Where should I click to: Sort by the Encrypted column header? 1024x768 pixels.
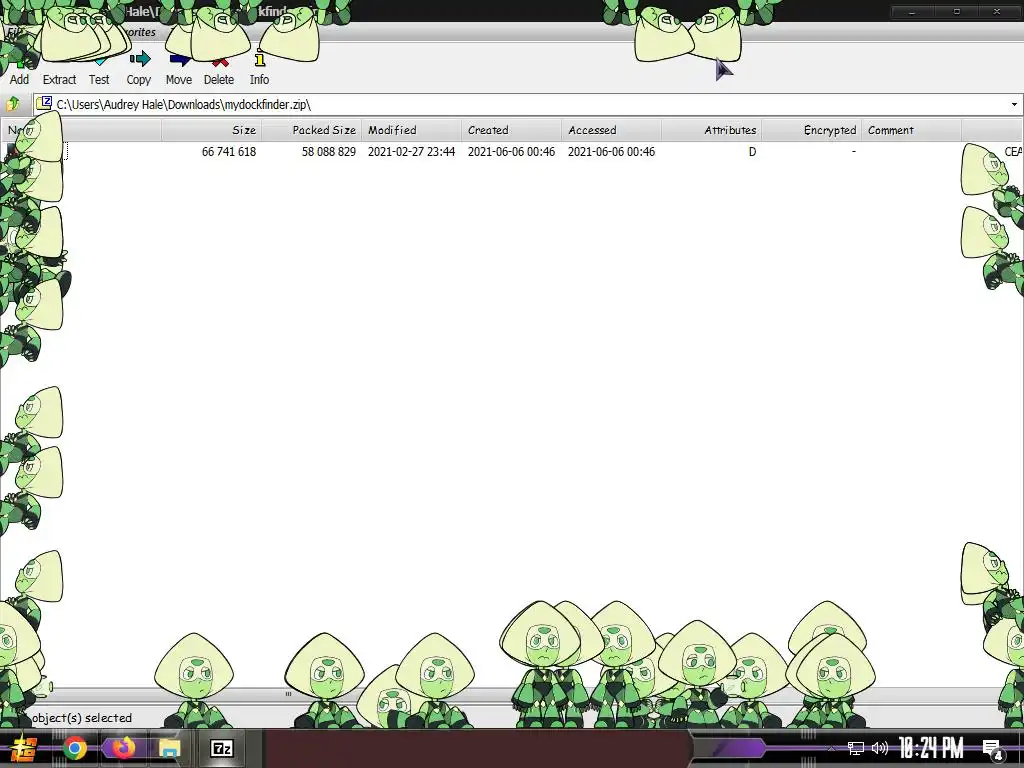(x=811, y=130)
